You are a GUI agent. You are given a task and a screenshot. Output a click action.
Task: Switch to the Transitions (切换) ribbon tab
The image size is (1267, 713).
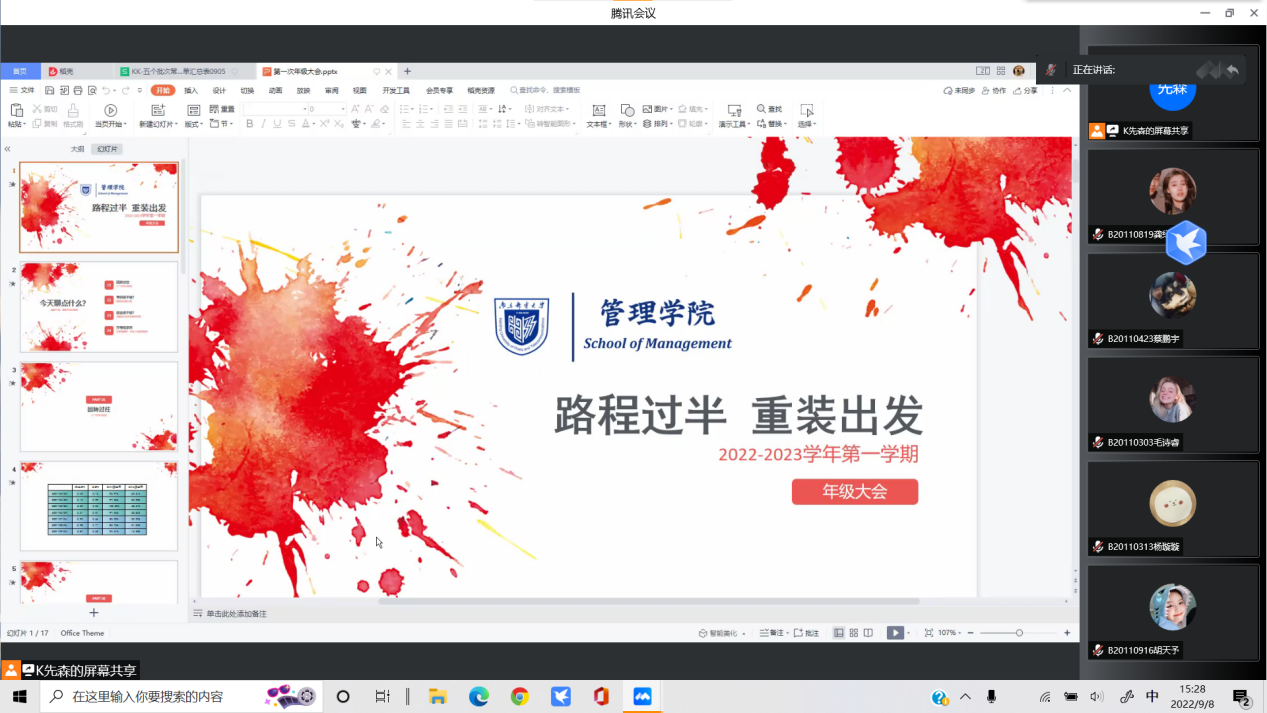pyautogui.click(x=247, y=90)
